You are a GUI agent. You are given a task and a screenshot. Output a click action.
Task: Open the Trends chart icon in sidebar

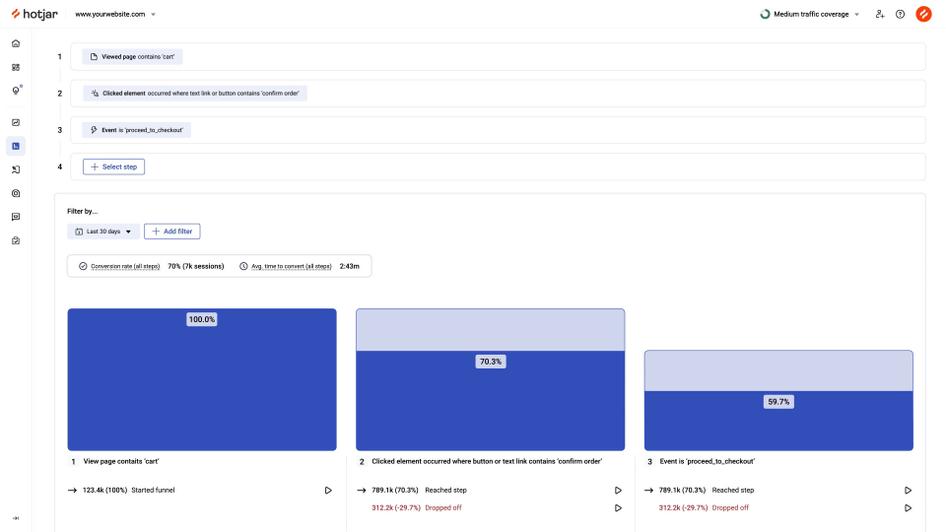tap(16, 123)
